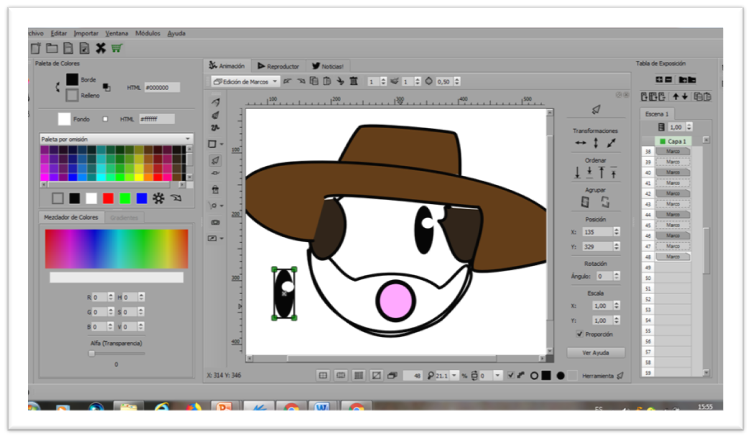Toggle the Capa 1 layer visibility indicator
The height and width of the screenshot is (437, 750).
pos(661,142)
